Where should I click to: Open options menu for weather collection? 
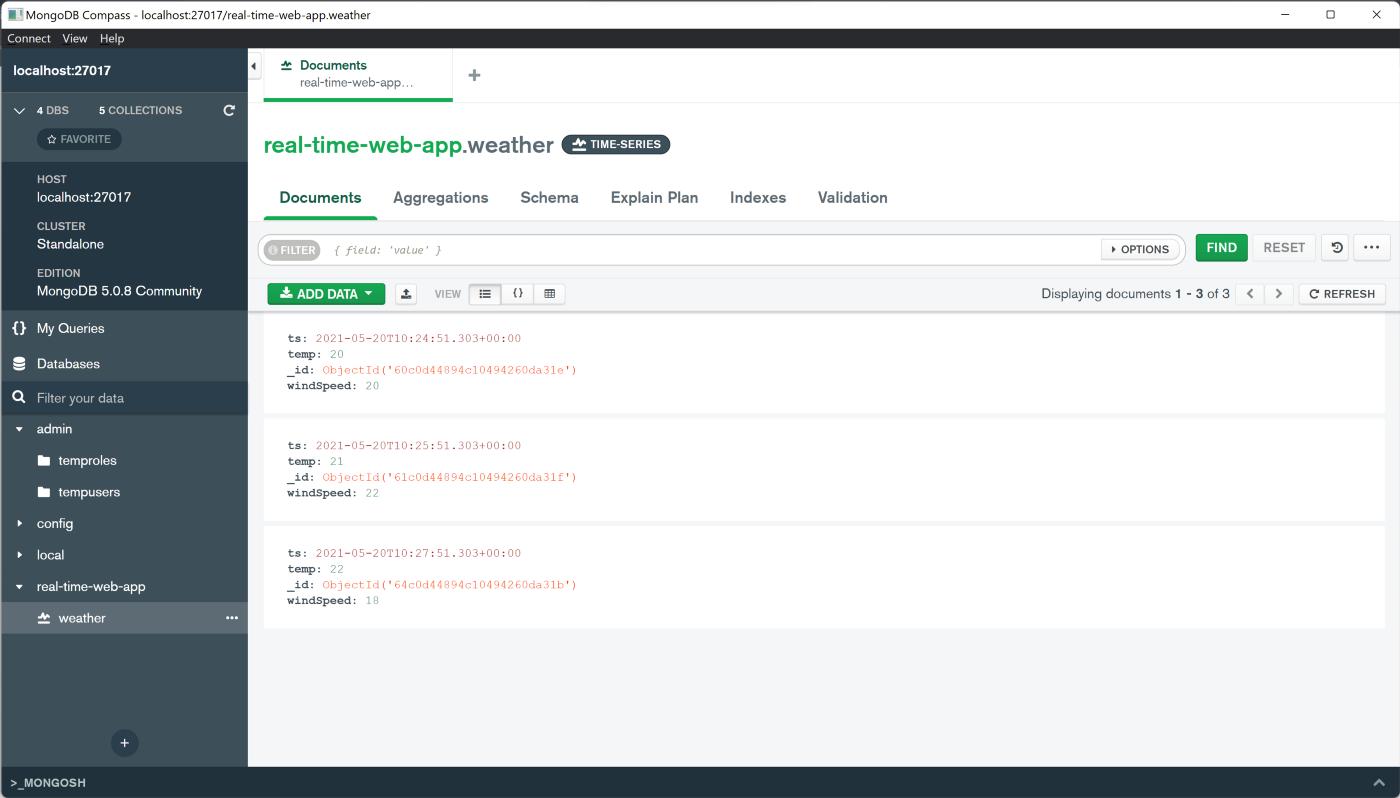(231, 618)
